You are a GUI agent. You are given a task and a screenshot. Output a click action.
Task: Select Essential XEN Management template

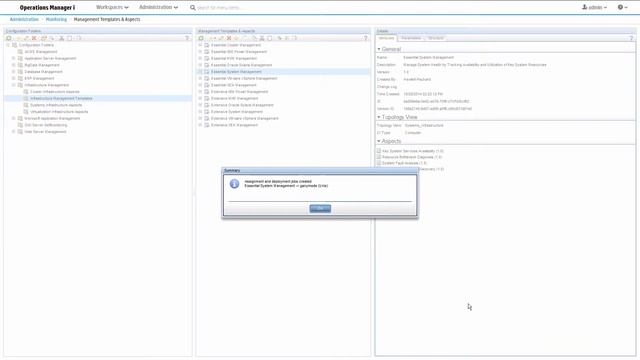point(233,85)
